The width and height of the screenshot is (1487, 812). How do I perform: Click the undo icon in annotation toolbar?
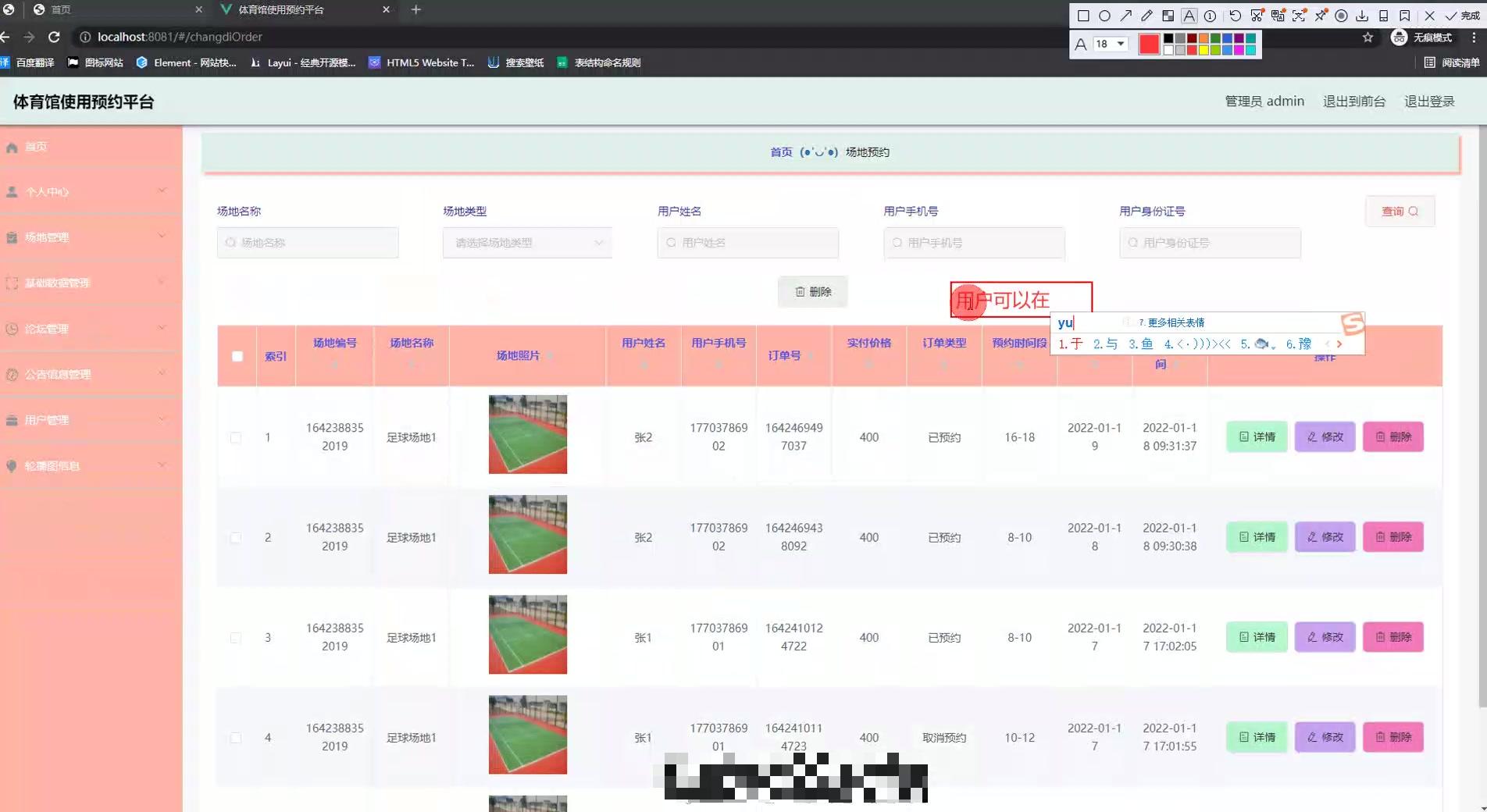click(x=1236, y=15)
